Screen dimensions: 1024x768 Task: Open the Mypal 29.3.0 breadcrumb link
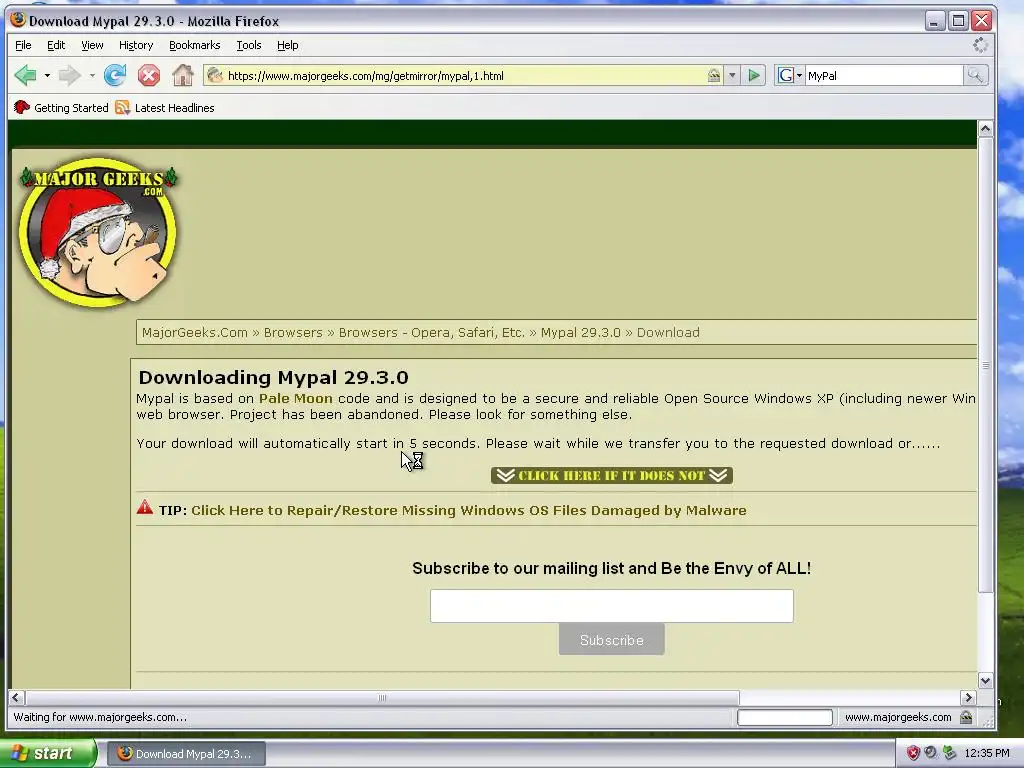coord(581,332)
